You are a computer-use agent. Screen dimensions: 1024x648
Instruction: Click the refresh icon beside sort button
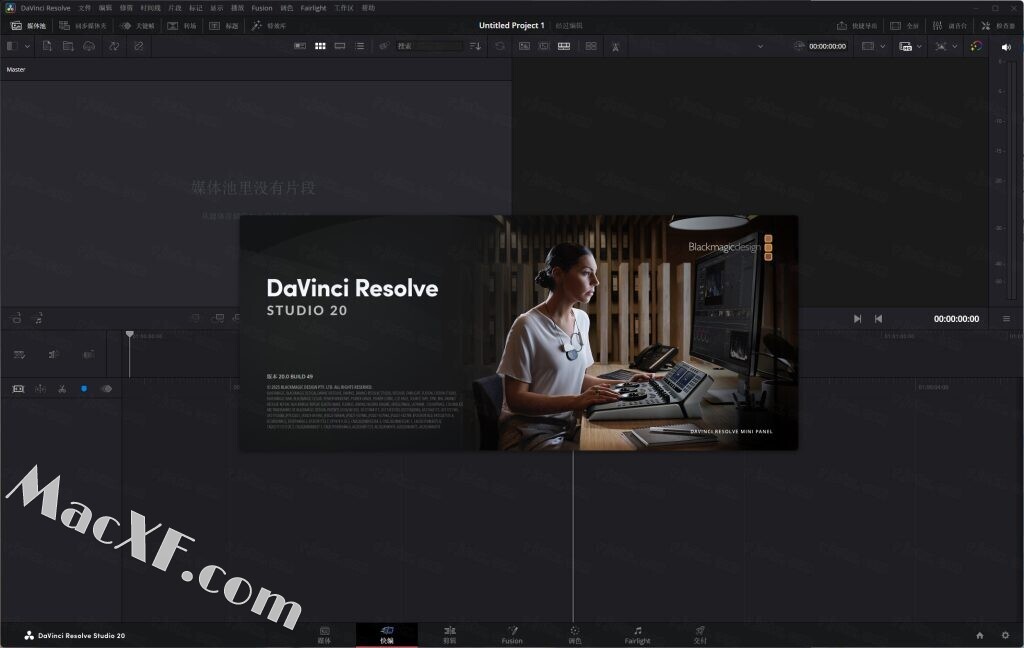[x=500, y=46]
